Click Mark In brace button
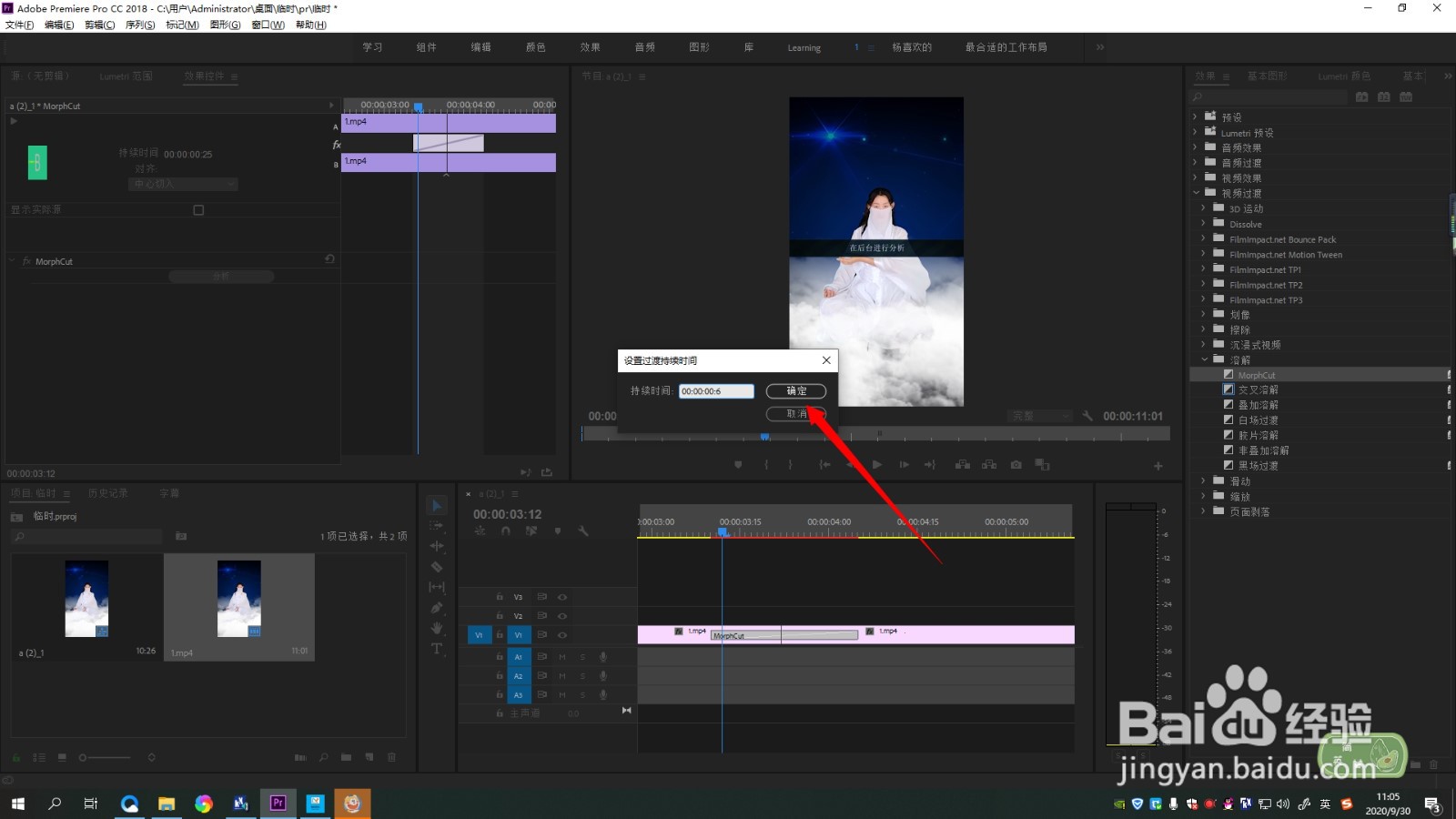Viewport: 1456px width, 819px height. [x=766, y=465]
